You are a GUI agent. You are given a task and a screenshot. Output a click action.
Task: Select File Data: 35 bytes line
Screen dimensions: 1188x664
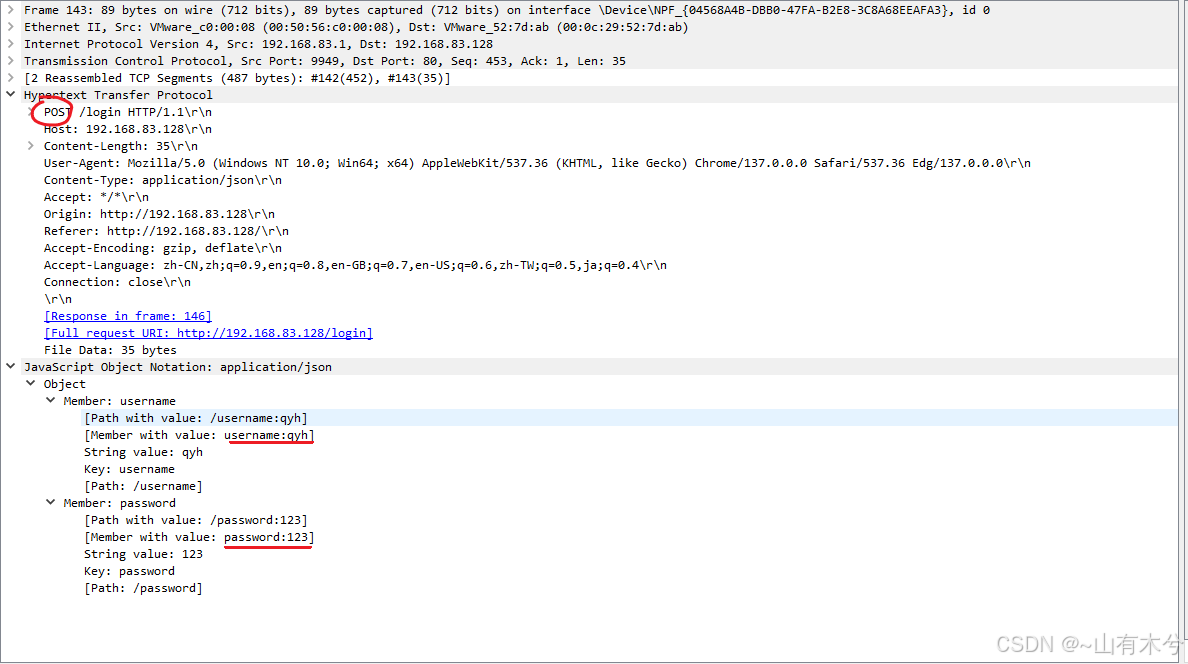click(x=110, y=350)
